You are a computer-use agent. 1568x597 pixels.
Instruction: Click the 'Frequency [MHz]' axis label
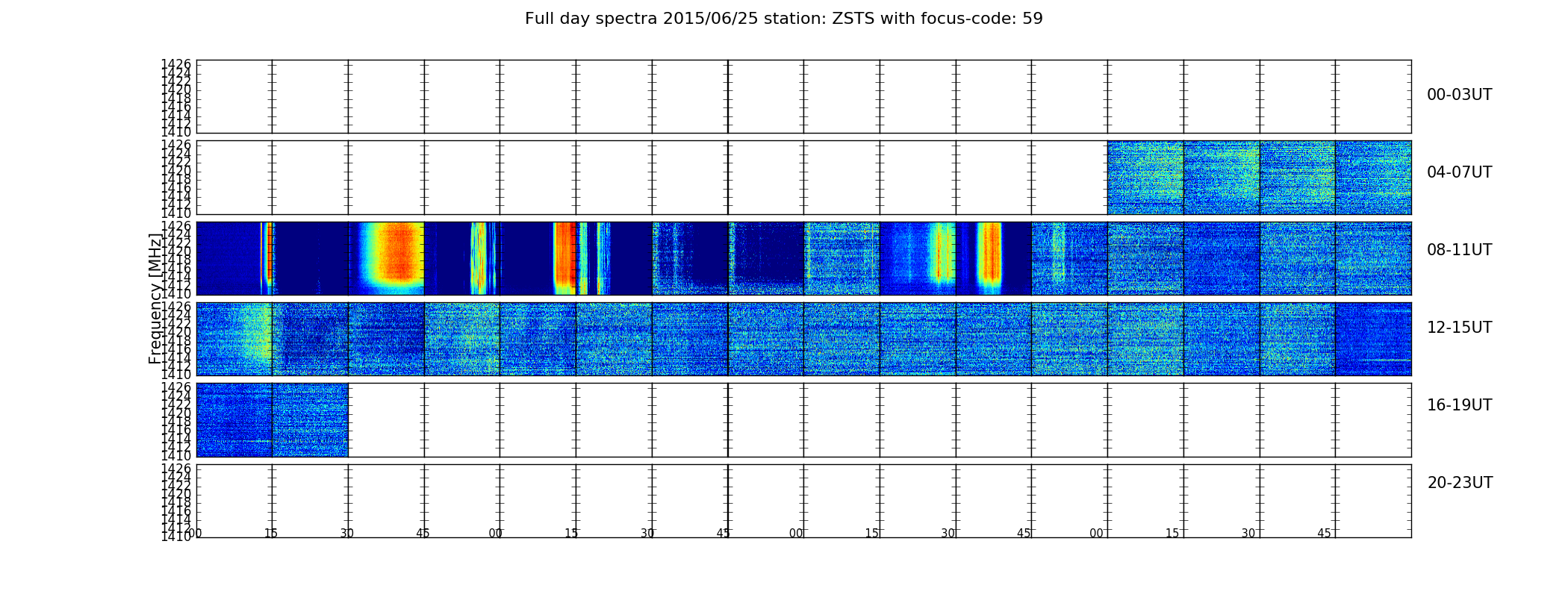(155, 298)
